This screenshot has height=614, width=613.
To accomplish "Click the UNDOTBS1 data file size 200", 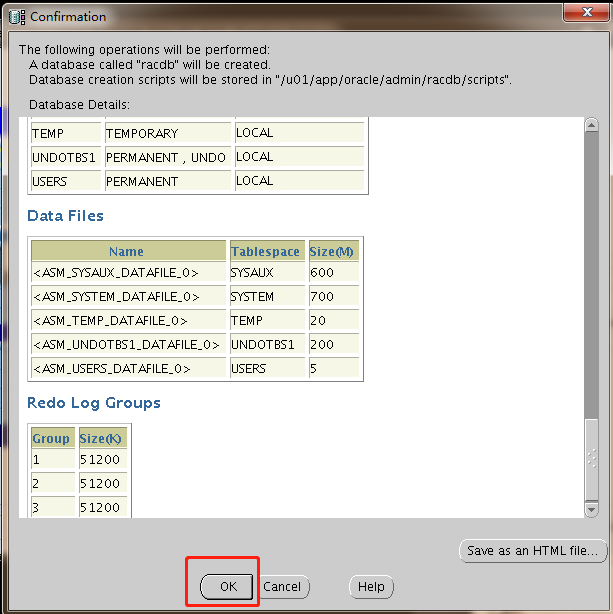I will [333, 345].
